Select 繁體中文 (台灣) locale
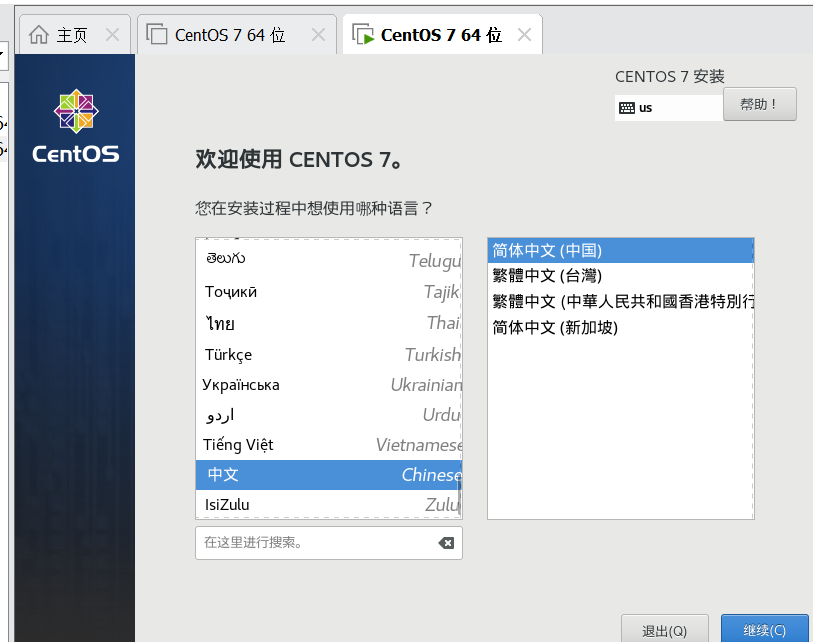 pyautogui.click(x=621, y=275)
